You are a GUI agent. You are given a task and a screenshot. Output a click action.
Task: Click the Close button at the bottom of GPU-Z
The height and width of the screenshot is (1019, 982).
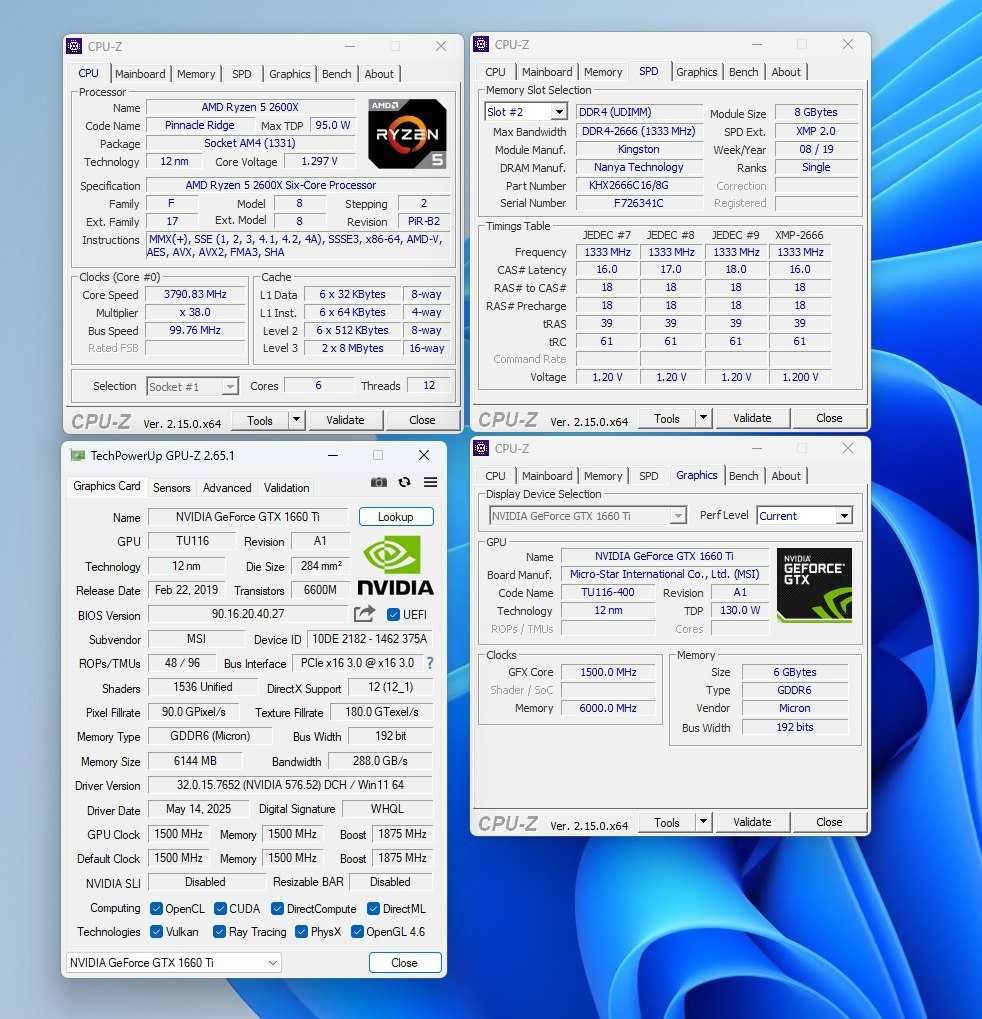(405, 962)
